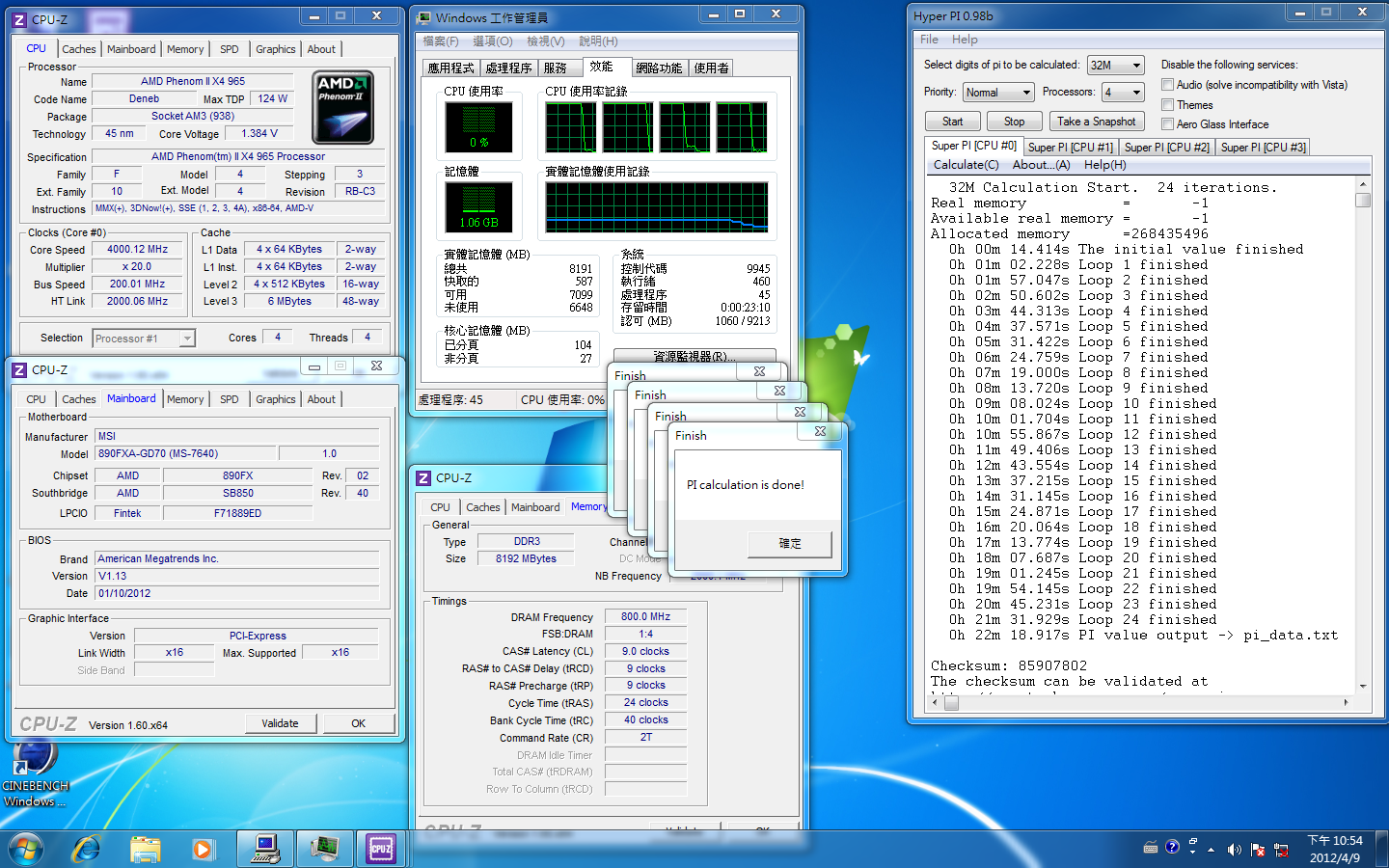Open Action Center flag icon in tray
1389x868 pixels.
tap(1258, 850)
